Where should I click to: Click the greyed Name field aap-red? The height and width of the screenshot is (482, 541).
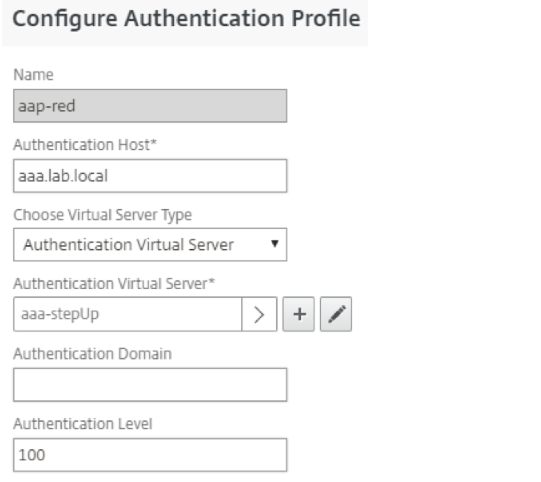[x=150, y=106]
